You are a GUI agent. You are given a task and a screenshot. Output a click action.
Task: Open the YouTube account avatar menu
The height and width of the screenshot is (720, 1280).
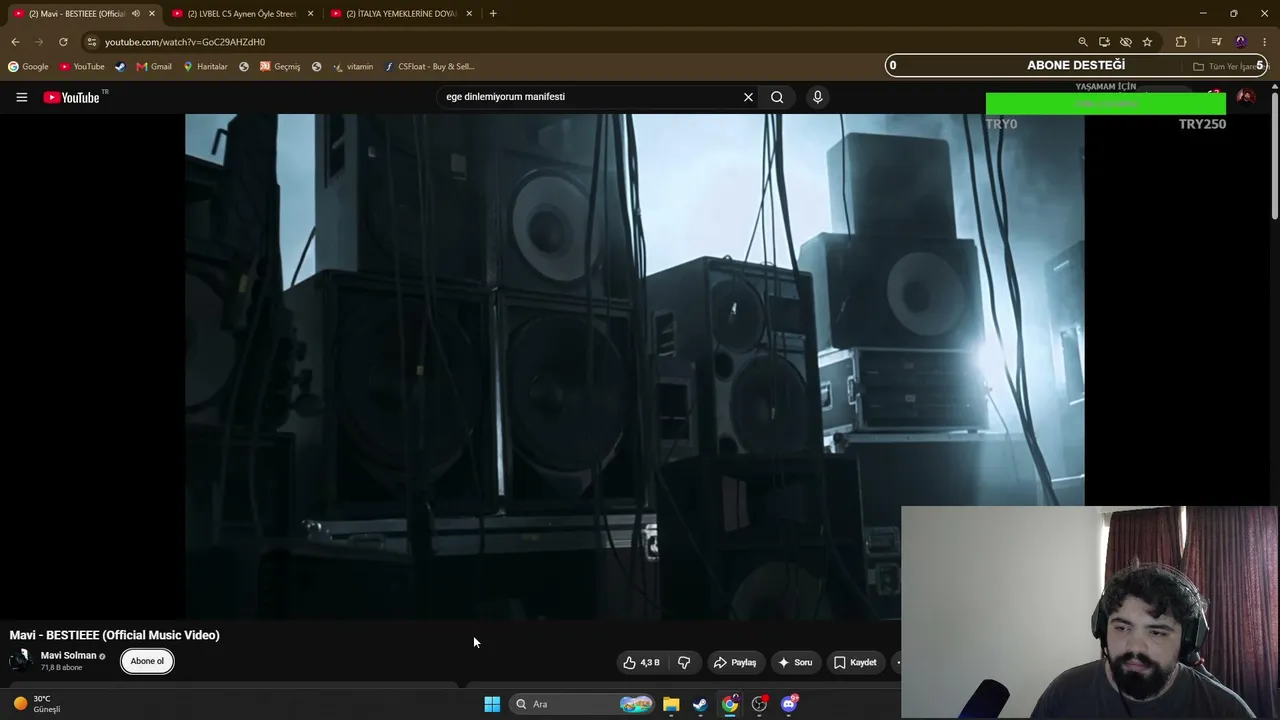coord(1245,97)
